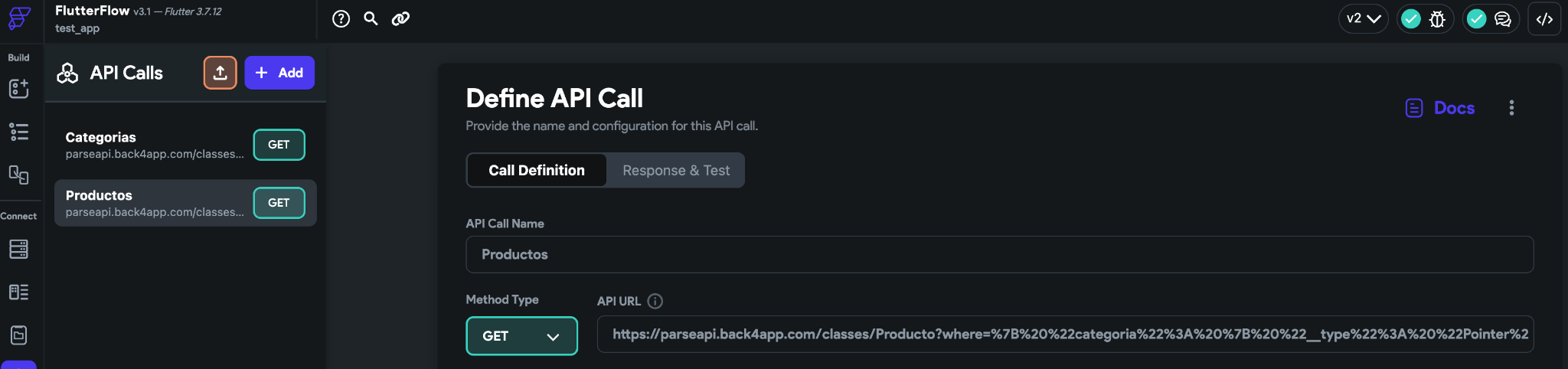Select the Call Definition tab
The height and width of the screenshot is (369, 1568).
click(537, 171)
